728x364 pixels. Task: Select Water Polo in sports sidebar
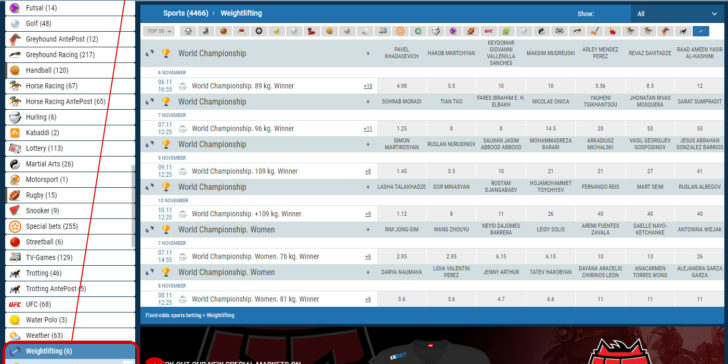[70, 320]
